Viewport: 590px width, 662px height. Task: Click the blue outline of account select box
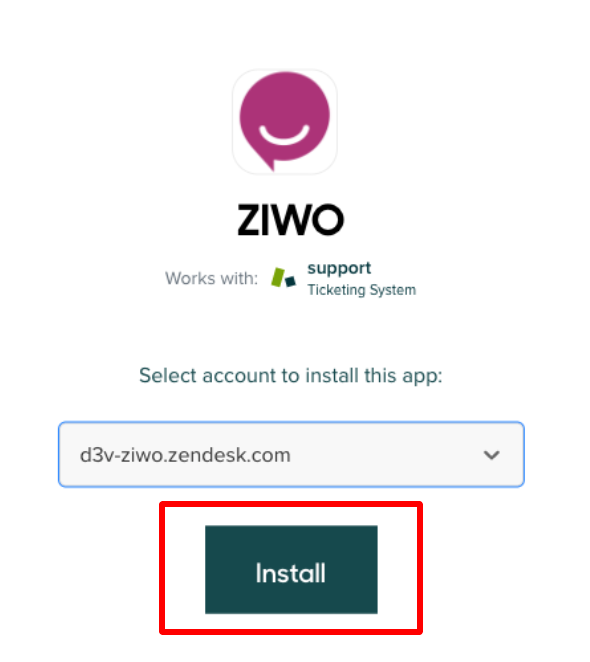coord(291,423)
